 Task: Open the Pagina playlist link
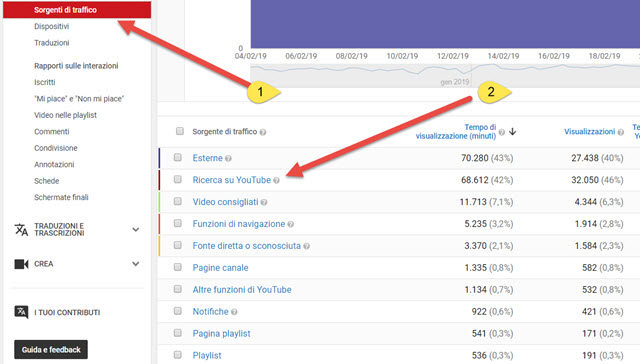coord(221,333)
